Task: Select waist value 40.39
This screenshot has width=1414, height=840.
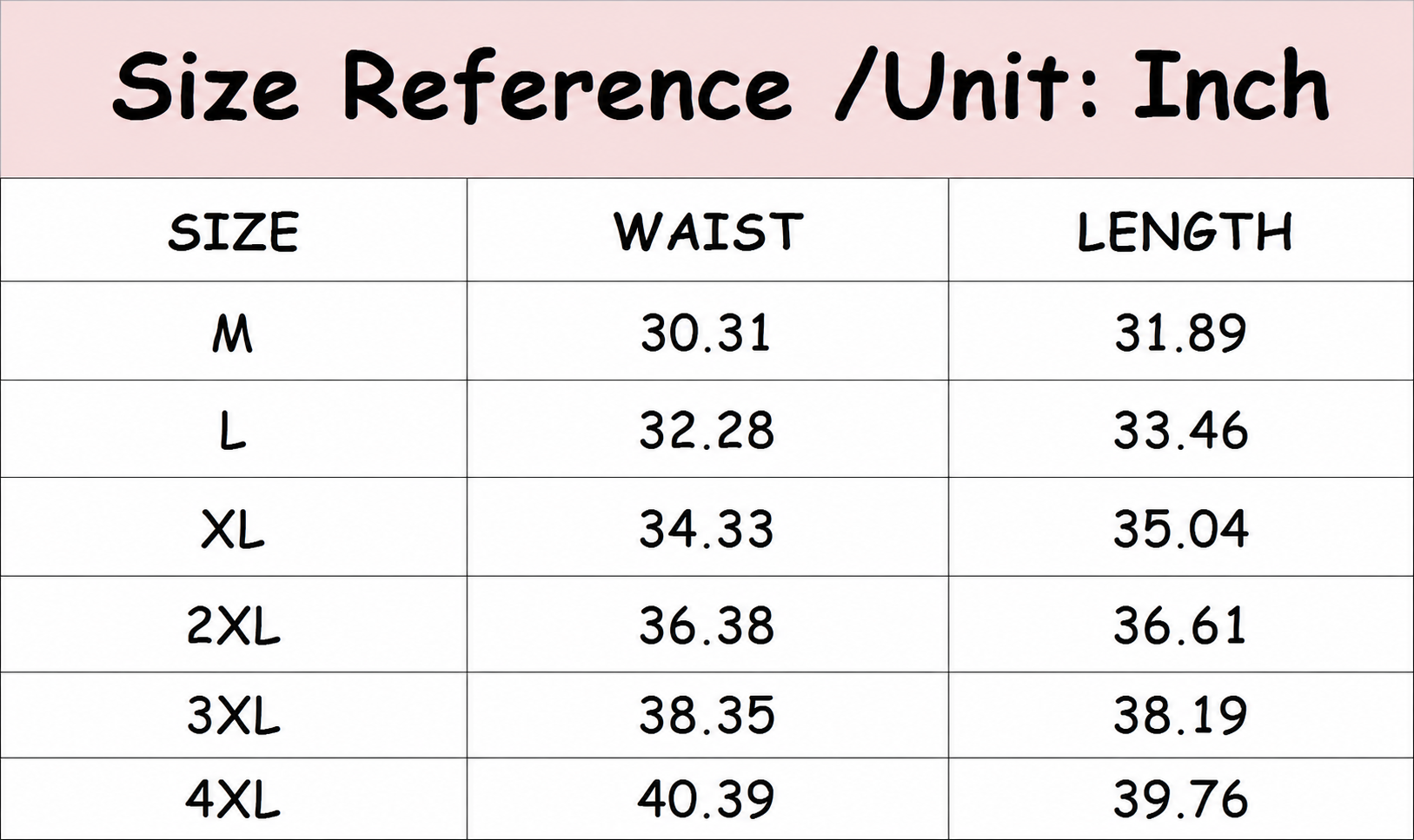Action: 706,799
